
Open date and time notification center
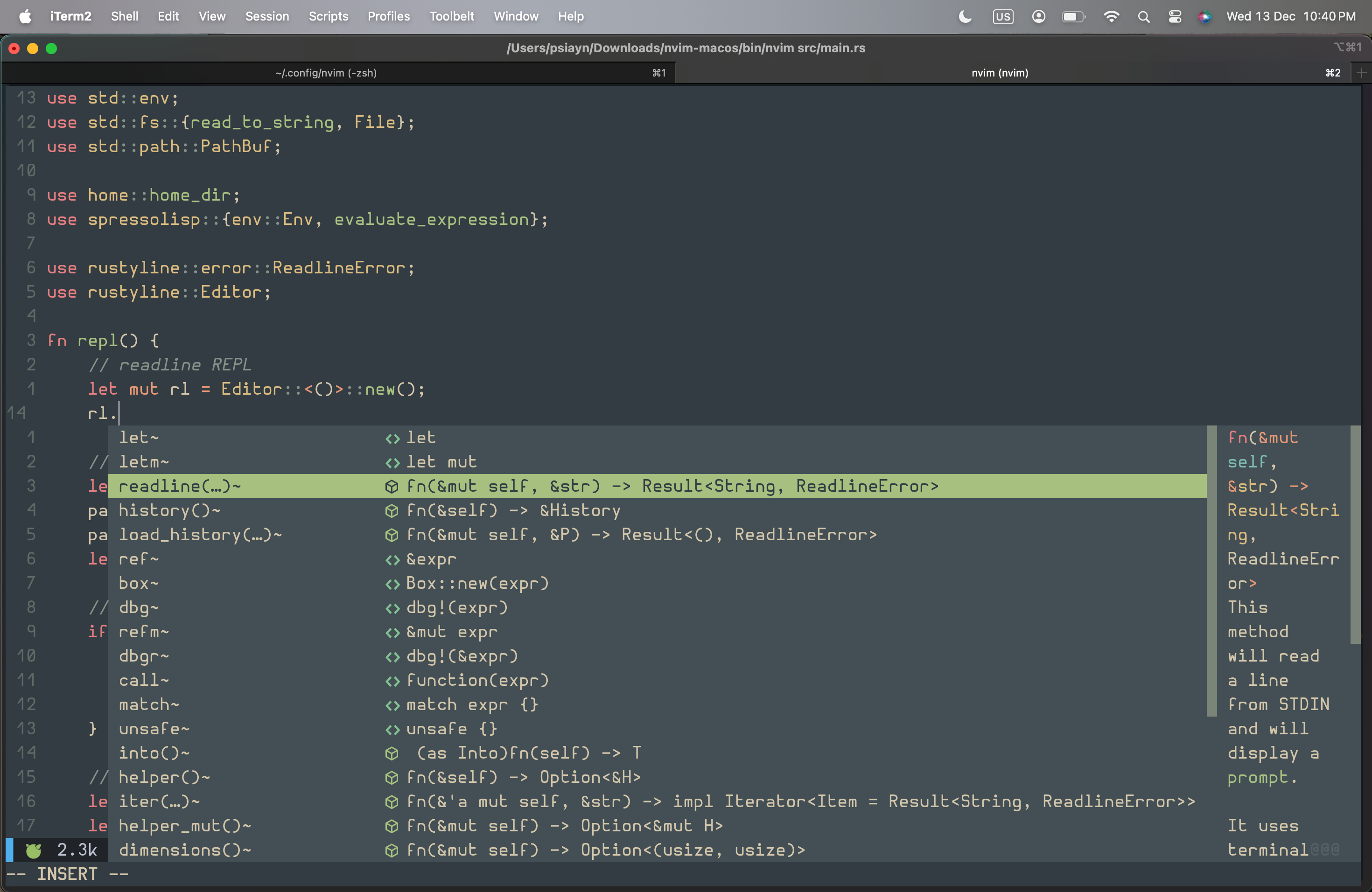point(1291,16)
